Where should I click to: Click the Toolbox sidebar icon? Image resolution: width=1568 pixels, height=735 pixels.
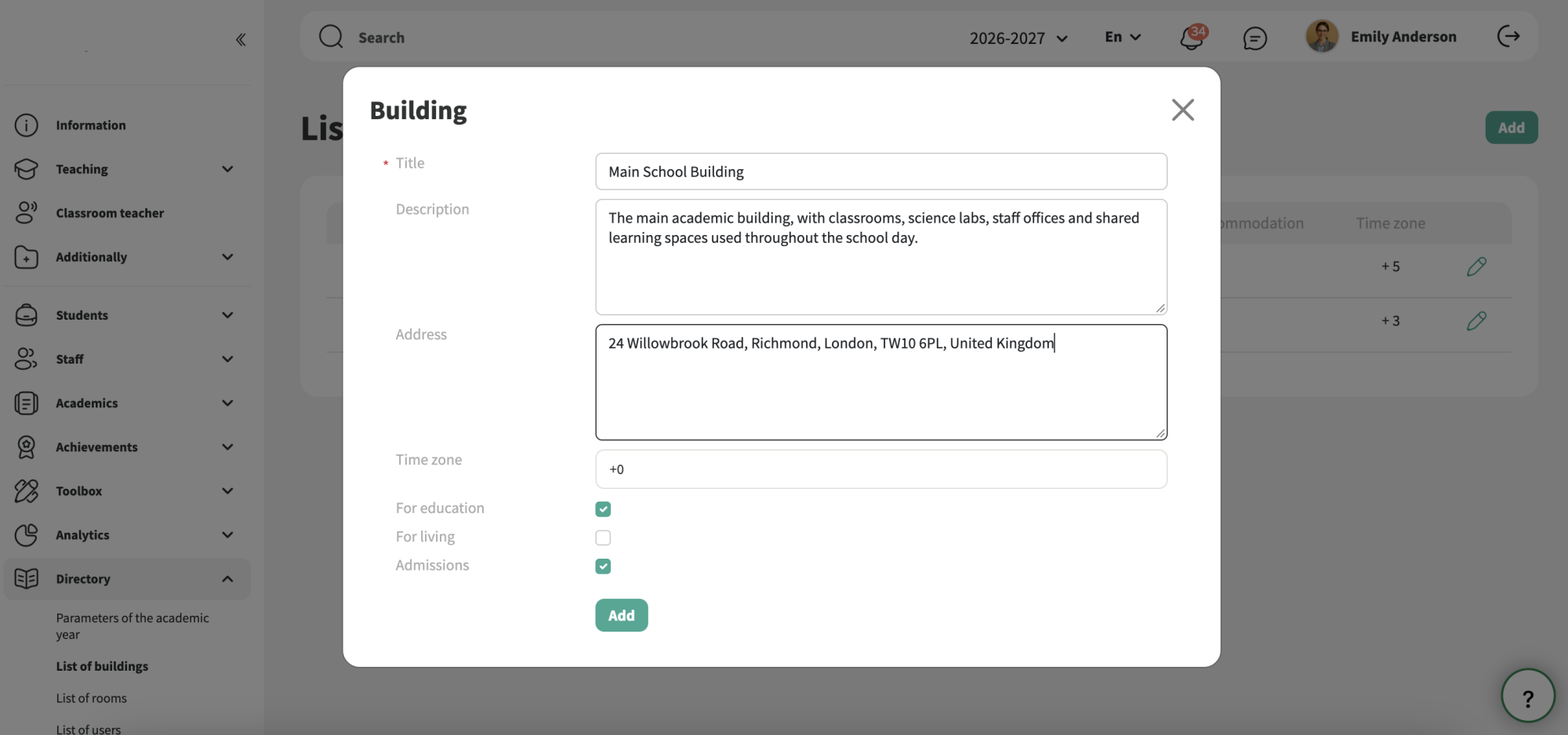[x=26, y=491]
